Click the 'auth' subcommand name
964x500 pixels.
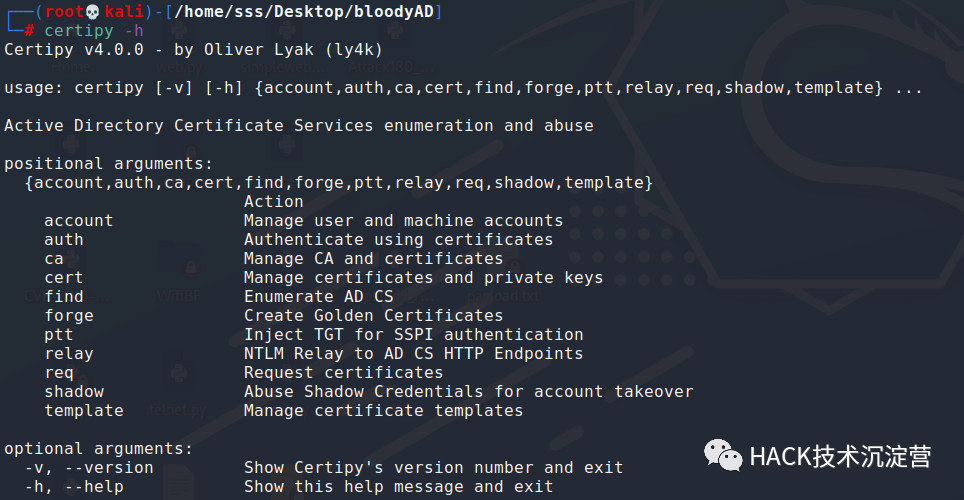tap(63, 239)
